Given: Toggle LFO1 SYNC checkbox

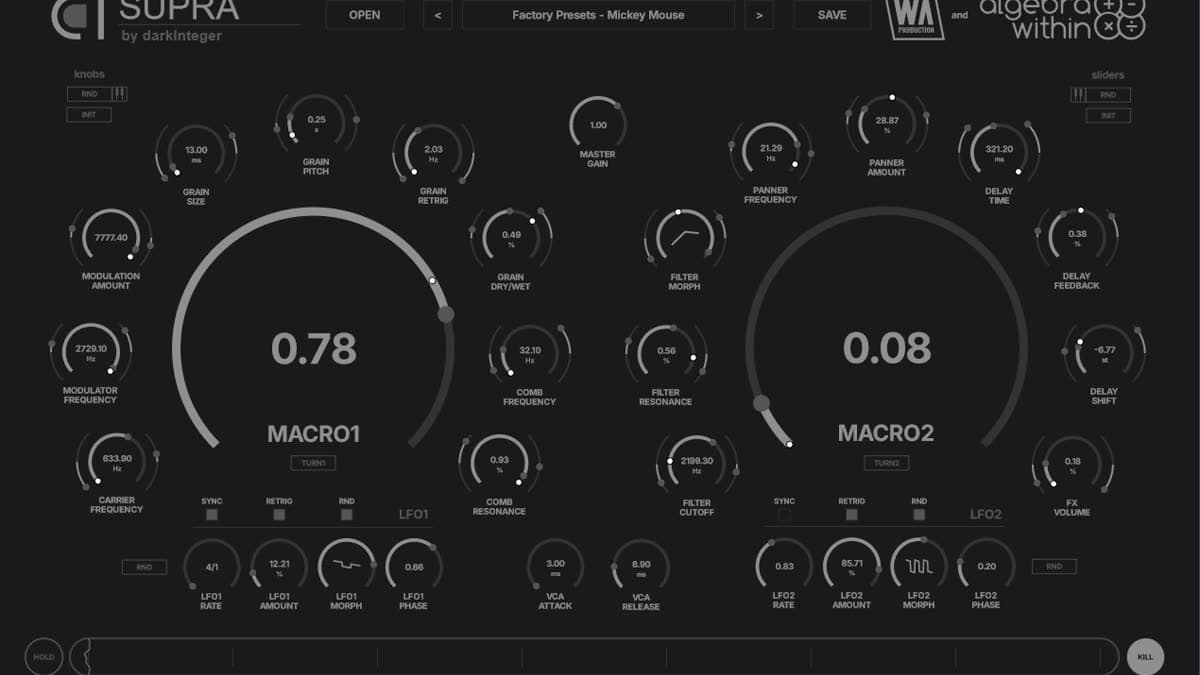Looking at the screenshot, I should (x=212, y=515).
